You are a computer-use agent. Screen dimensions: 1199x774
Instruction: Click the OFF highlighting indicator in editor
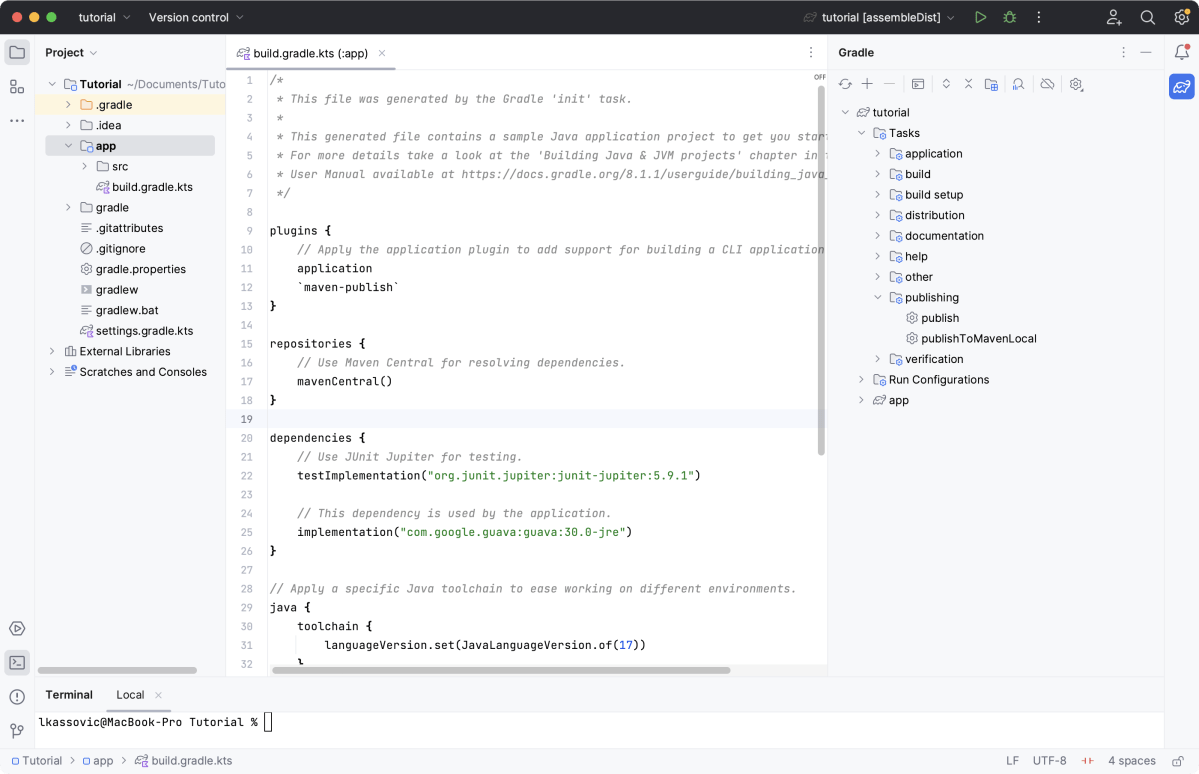coord(820,77)
